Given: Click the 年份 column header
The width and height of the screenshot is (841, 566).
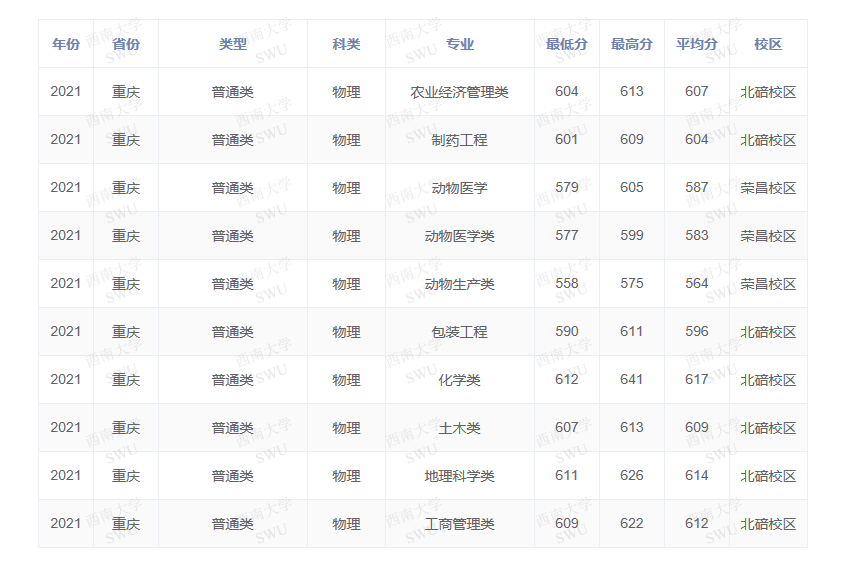Looking at the screenshot, I should pyautogui.click(x=66, y=44).
